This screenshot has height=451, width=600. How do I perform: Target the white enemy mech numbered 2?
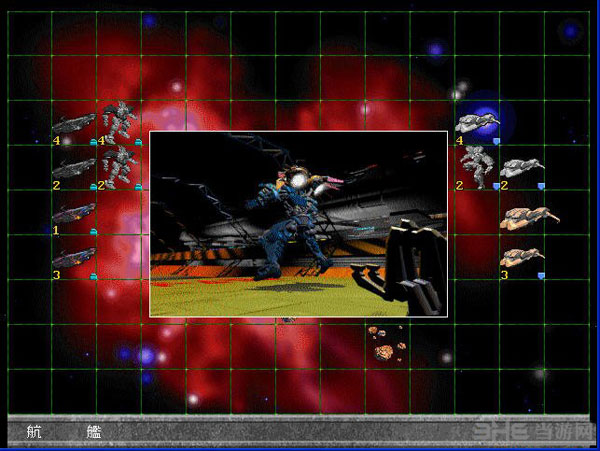click(x=477, y=167)
